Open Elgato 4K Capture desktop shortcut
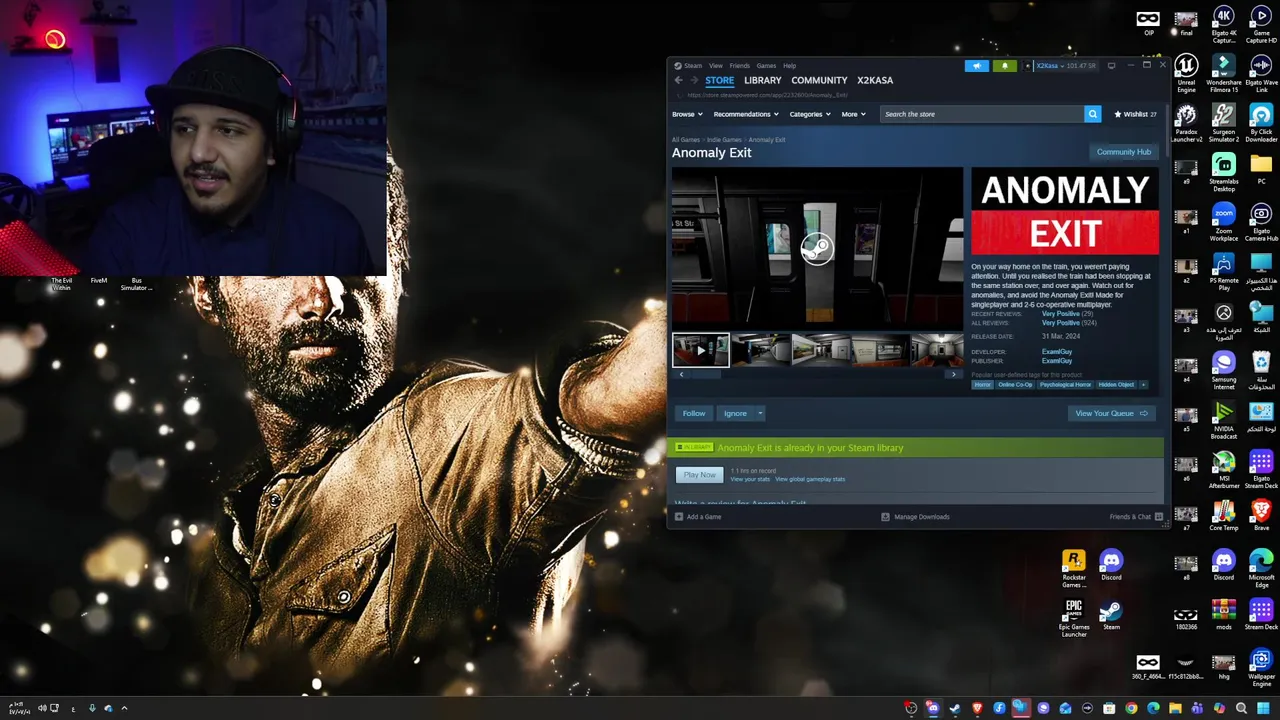 click(x=1223, y=24)
